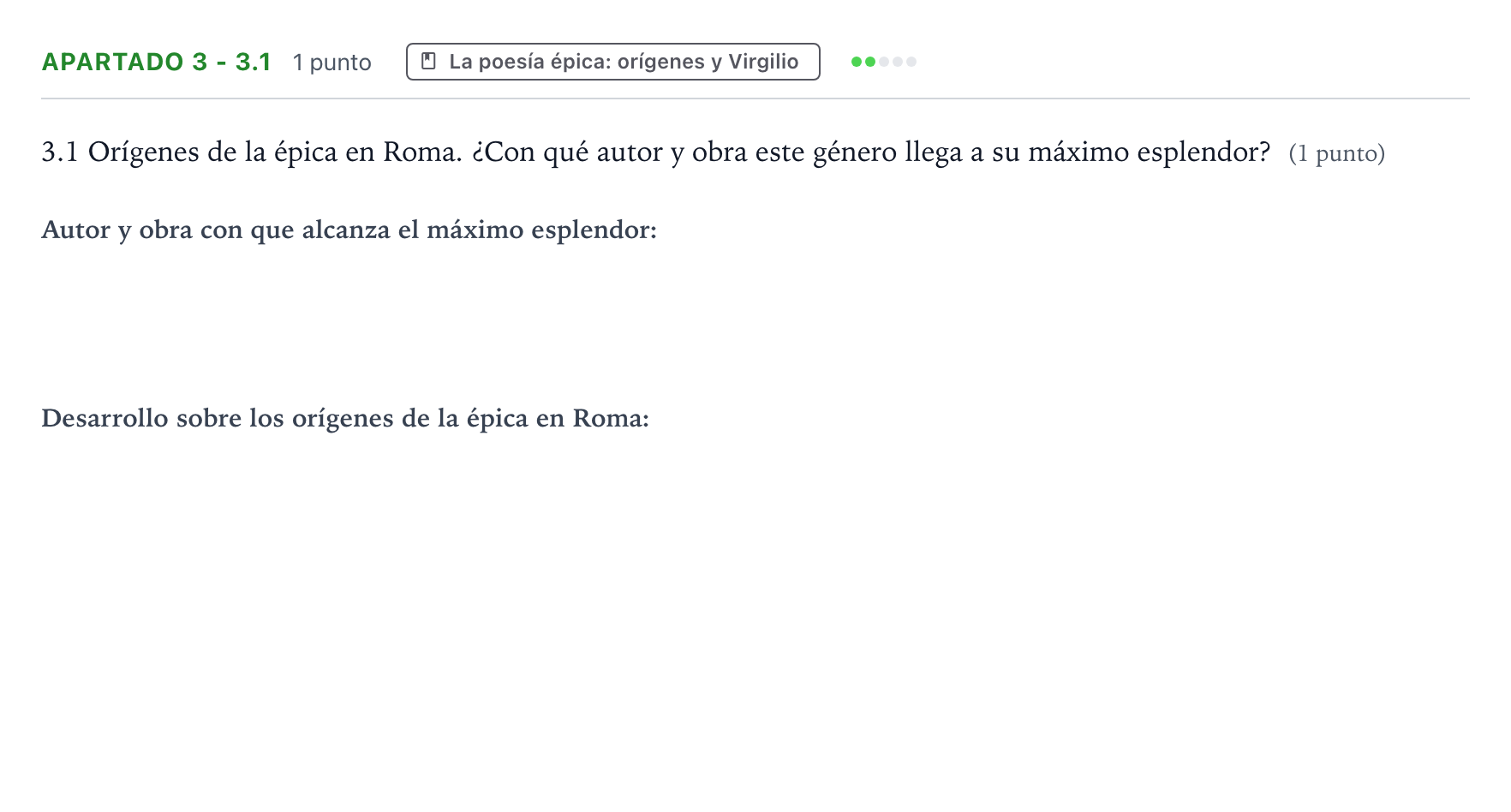Click the horizontal divider under the header
Image resolution: width=1511 pixels, height=812 pixels.
tap(755, 99)
